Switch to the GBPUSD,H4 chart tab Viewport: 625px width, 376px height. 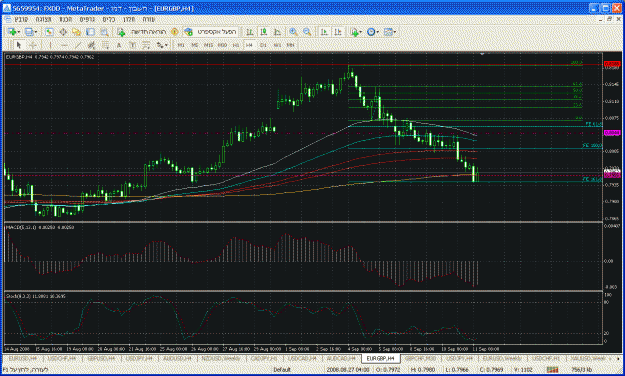pos(101,358)
